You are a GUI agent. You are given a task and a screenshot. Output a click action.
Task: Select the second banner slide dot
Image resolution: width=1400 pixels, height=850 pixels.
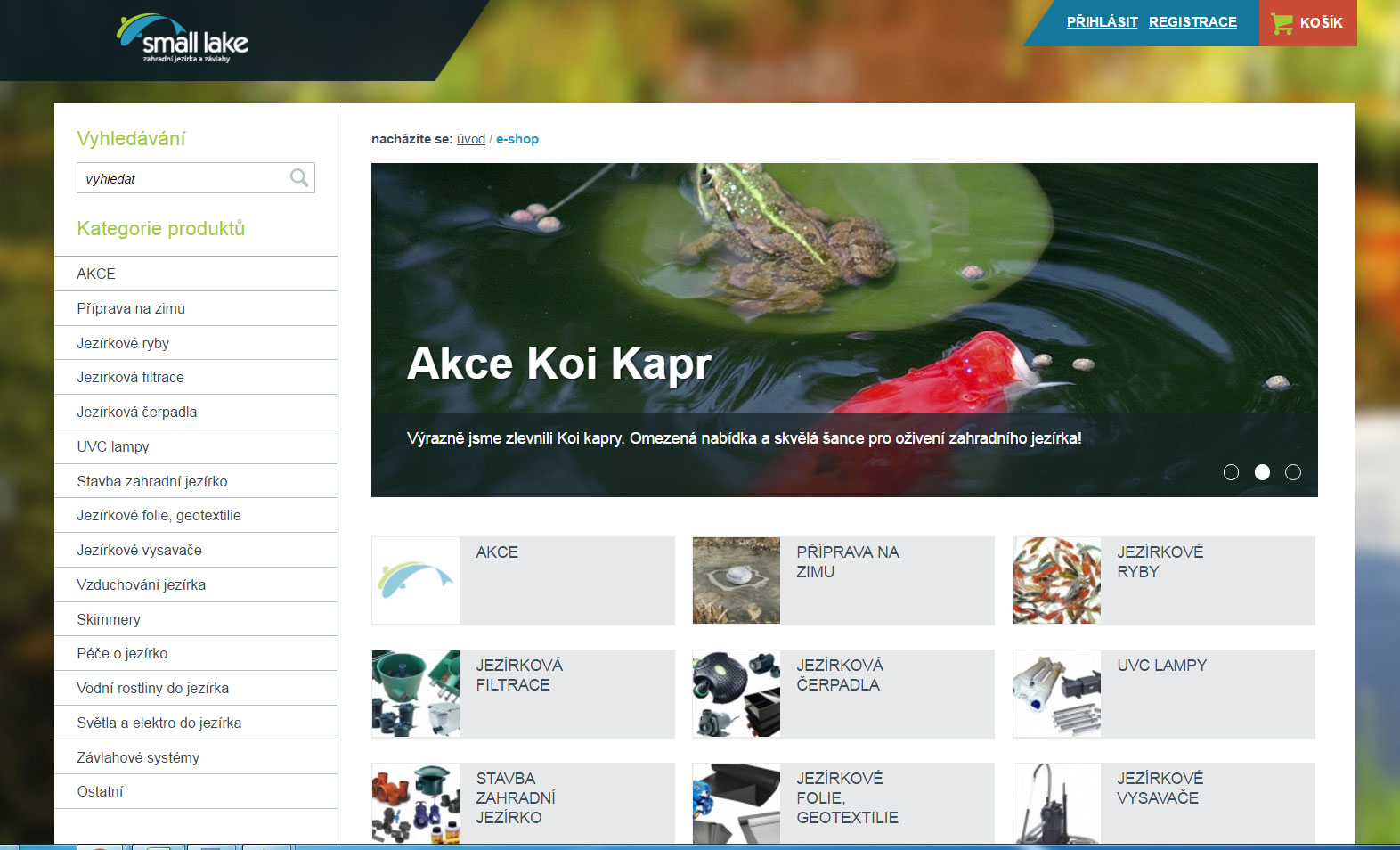[x=1262, y=472]
